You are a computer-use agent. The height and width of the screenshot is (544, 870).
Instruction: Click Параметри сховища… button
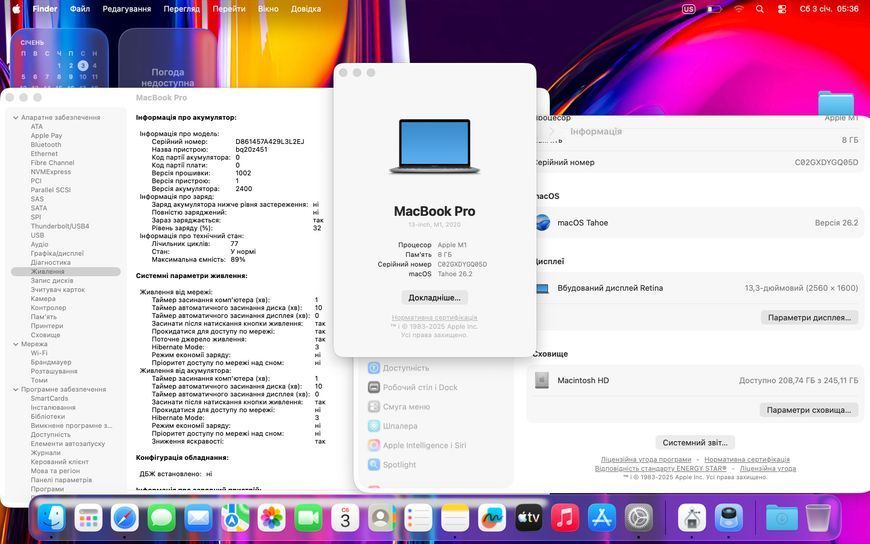(x=808, y=410)
